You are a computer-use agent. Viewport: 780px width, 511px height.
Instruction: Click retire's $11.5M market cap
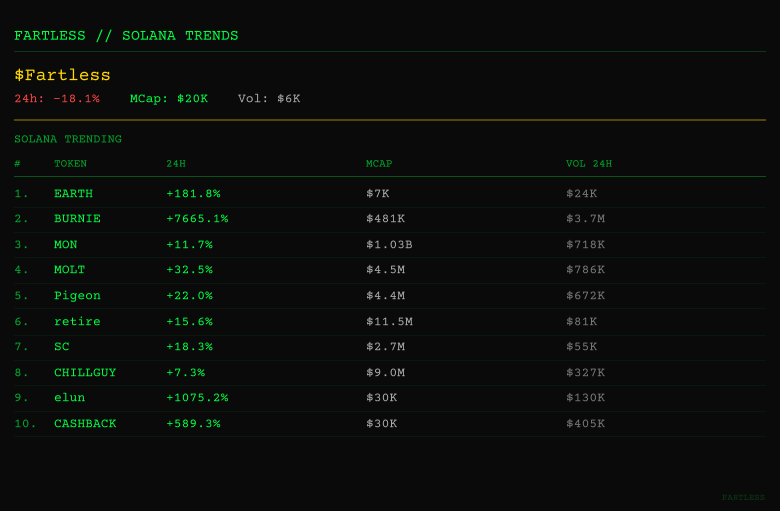[390, 321]
